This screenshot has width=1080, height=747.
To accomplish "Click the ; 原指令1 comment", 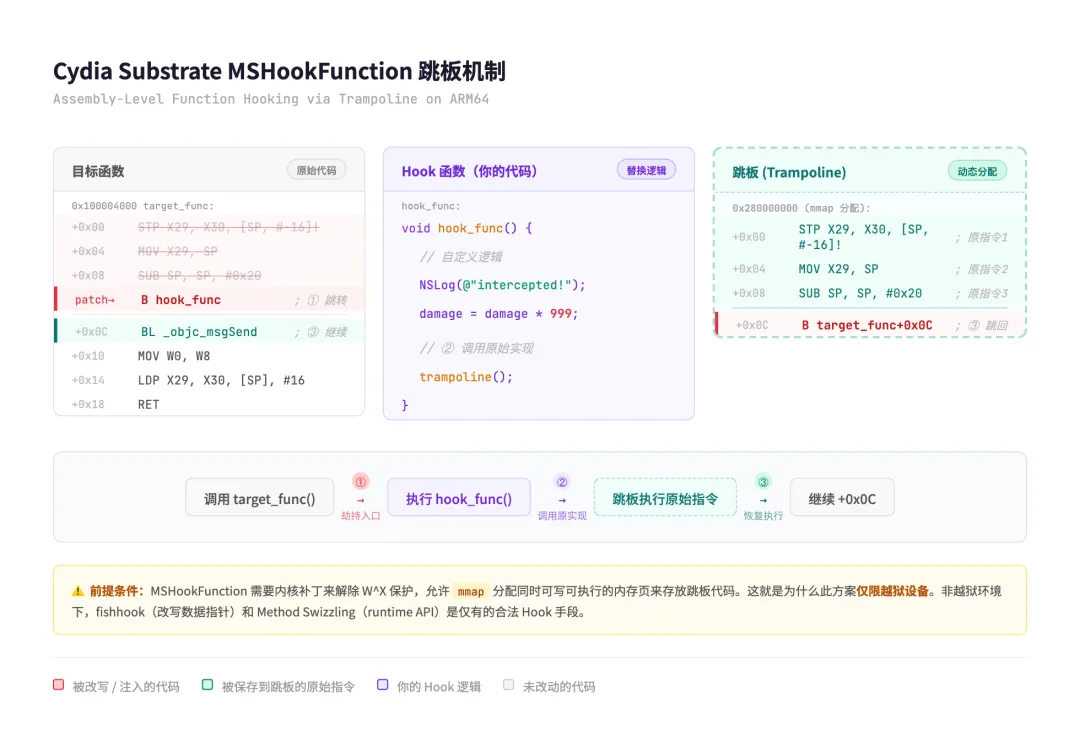I will [982, 238].
